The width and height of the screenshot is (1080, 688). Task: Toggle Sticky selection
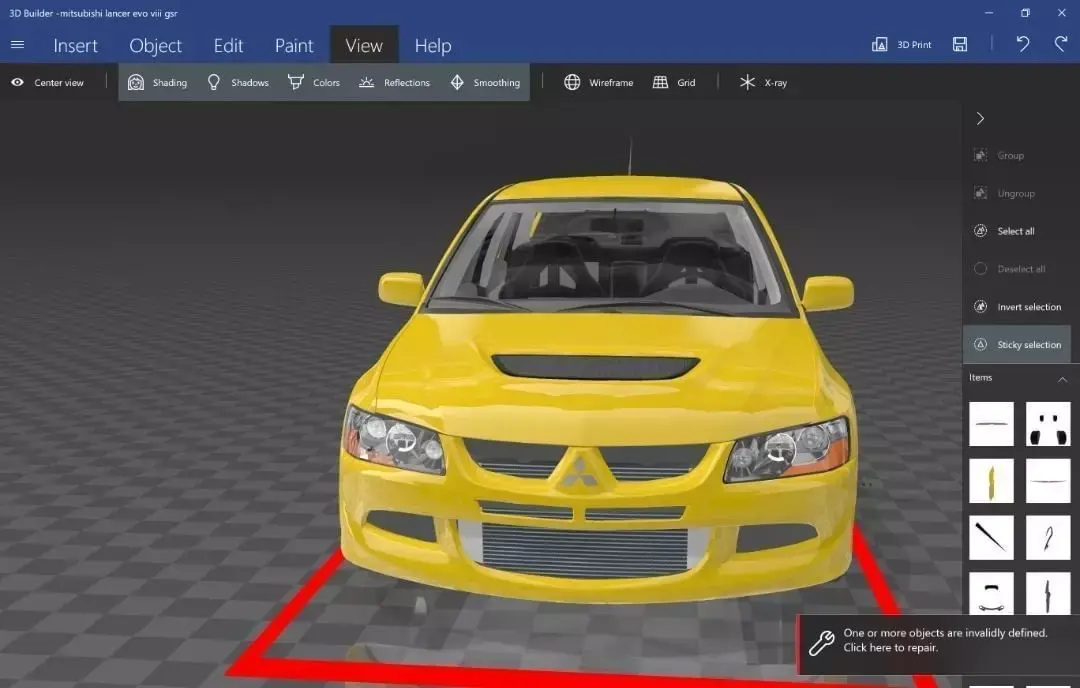coord(1017,344)
